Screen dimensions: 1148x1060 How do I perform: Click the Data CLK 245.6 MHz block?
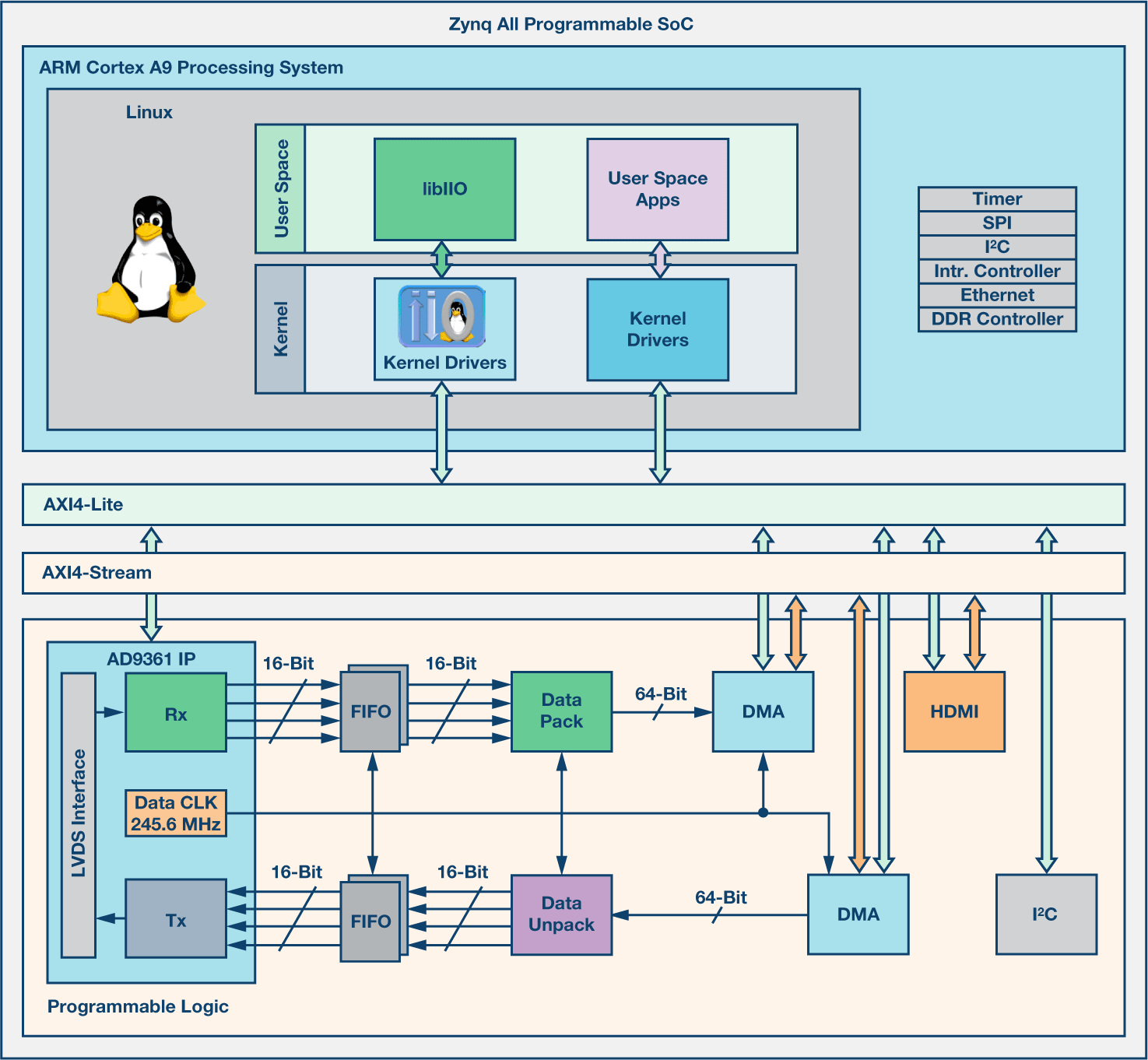pyautogui.click(x=175, y=814)
